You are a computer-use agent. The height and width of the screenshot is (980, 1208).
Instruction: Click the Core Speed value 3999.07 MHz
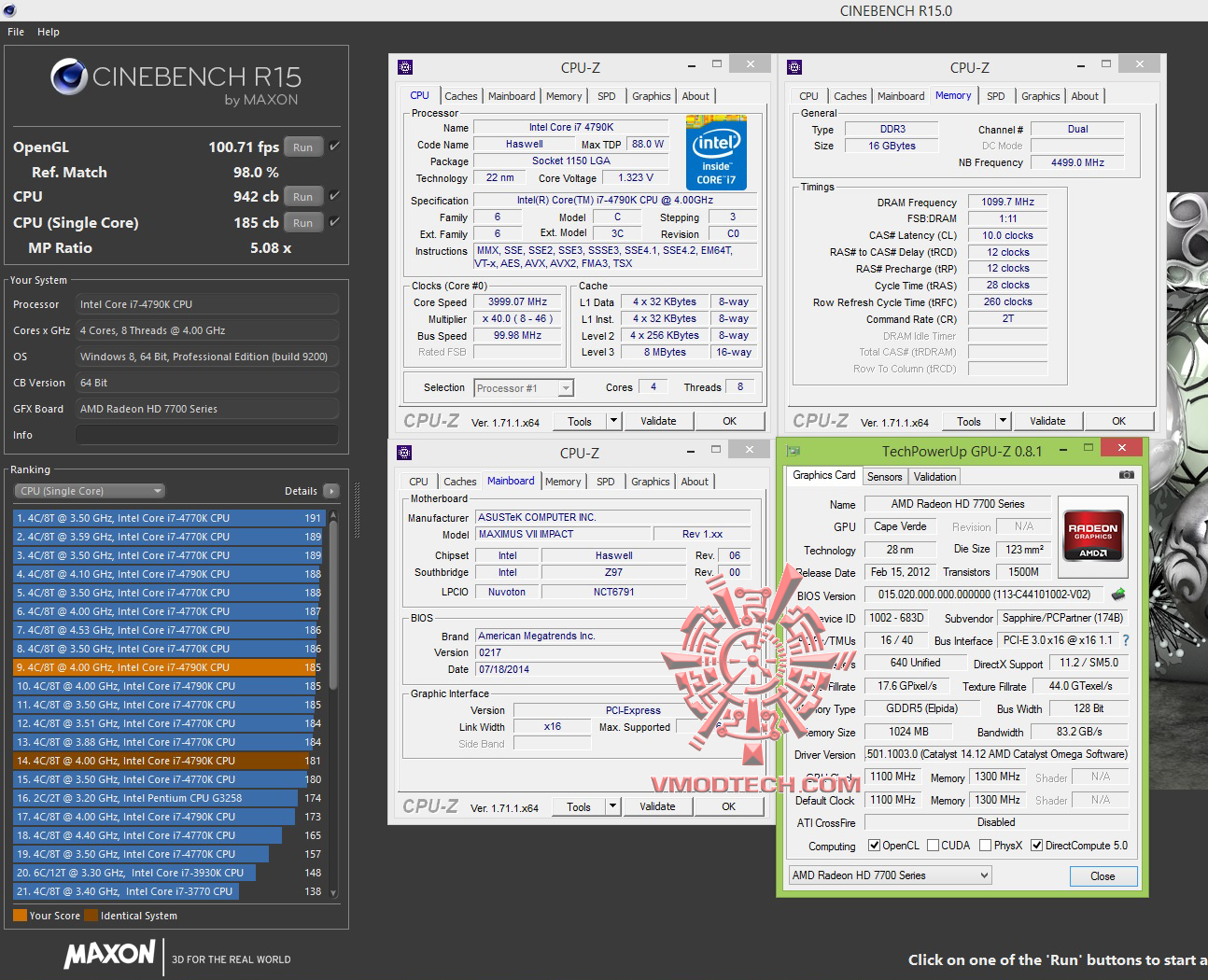tap(517, 301)
